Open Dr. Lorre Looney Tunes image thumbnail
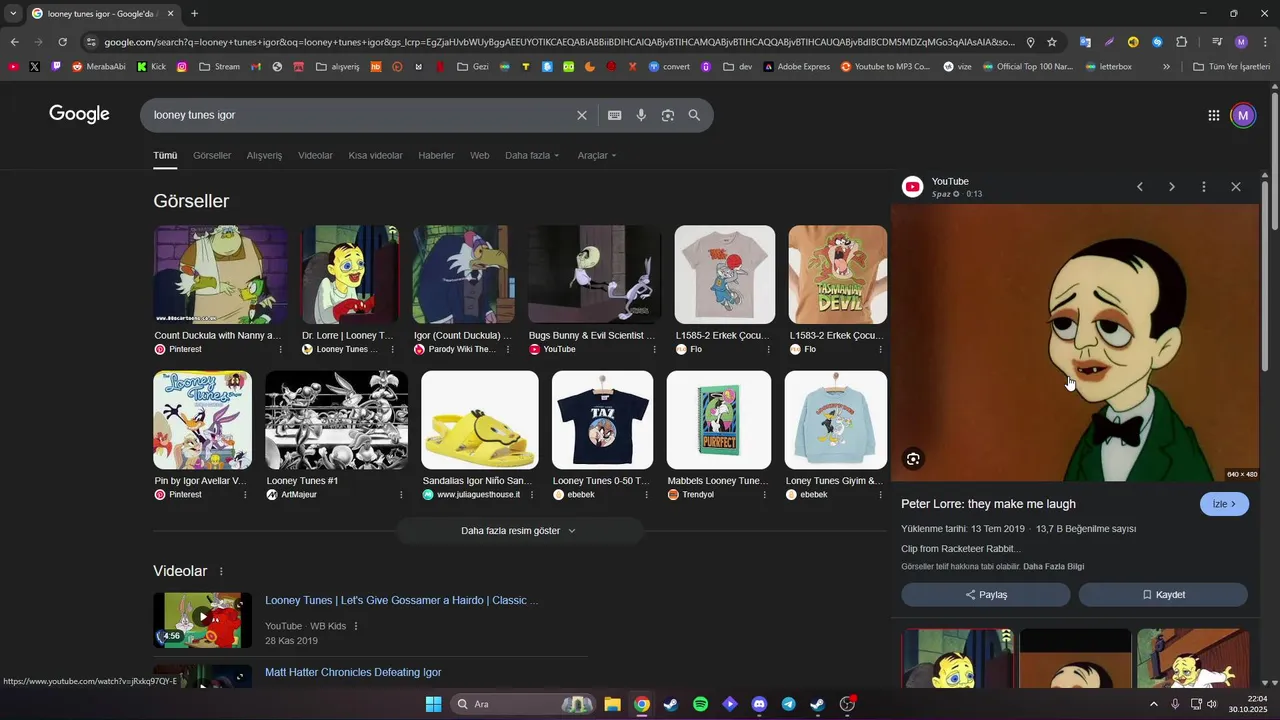This screenshot has height=720, width=1280. pyautogui.click(x=351, y=274)
